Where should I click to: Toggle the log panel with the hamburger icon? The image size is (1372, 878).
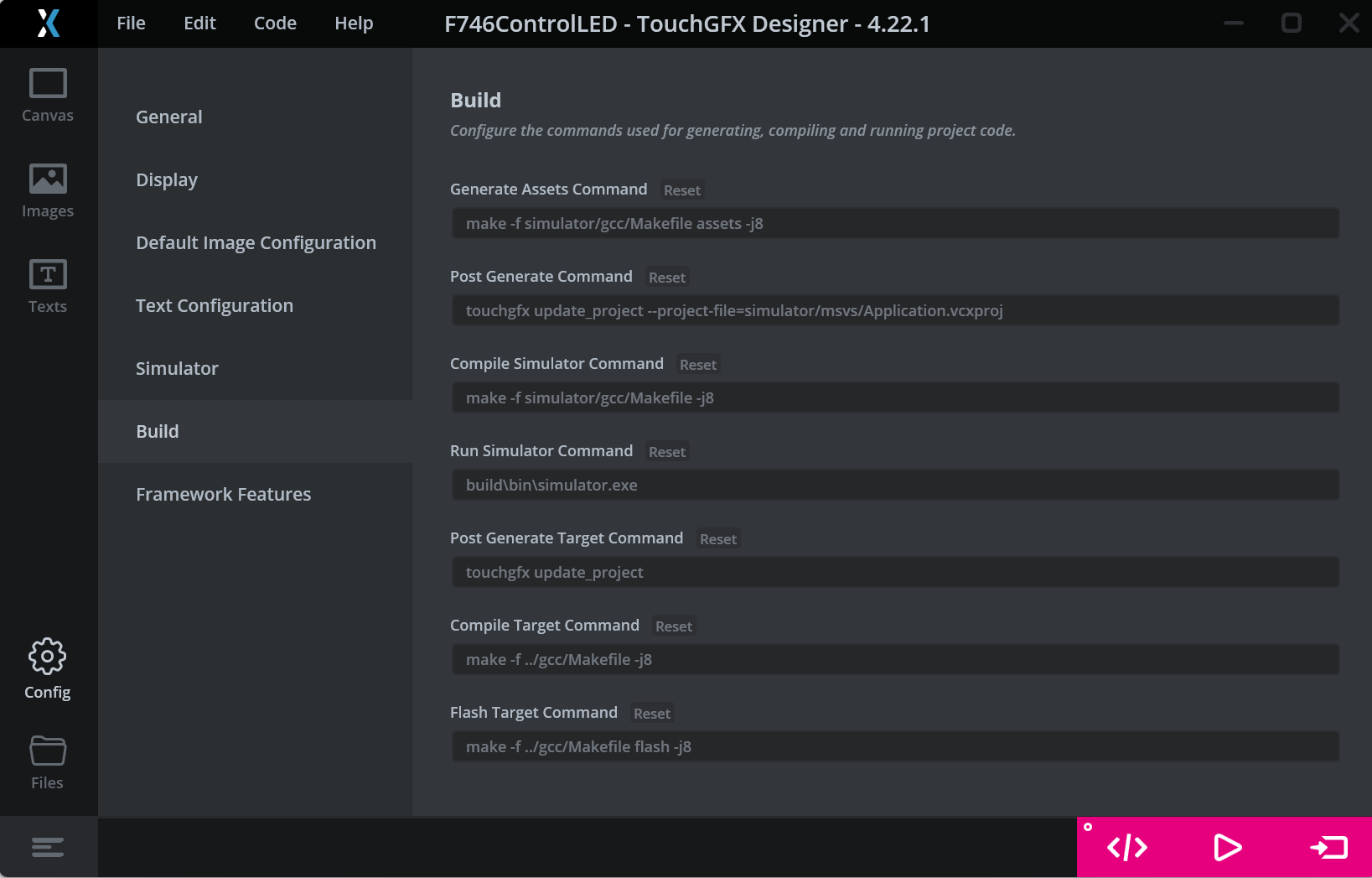[47, 847]
